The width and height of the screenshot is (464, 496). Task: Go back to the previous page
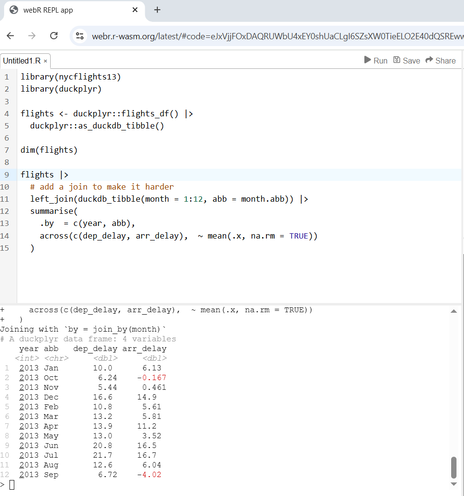pos(11,36)
